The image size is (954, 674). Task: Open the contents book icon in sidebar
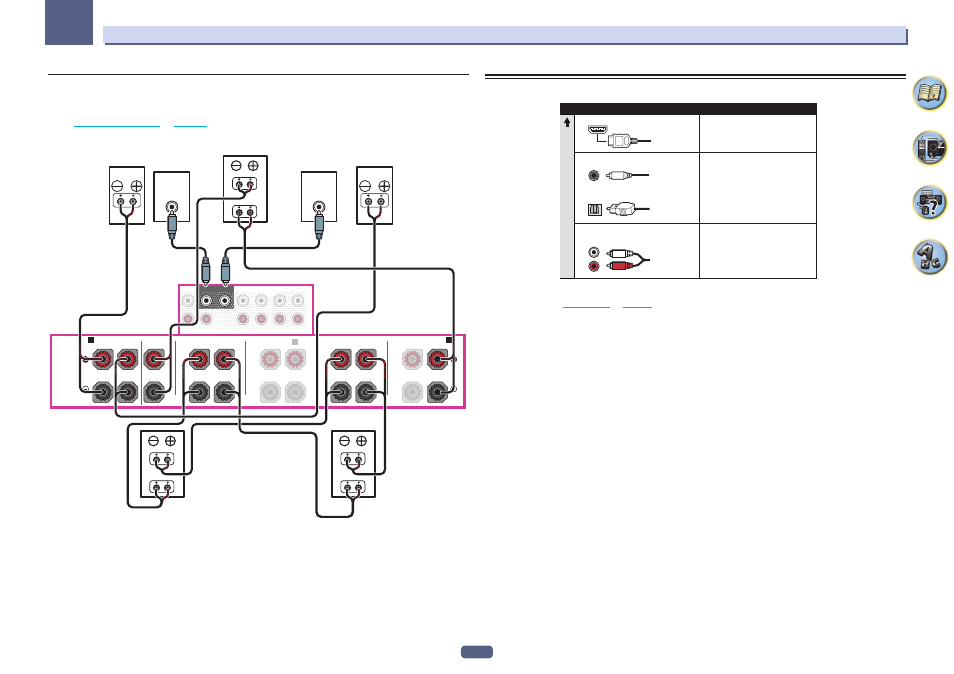929,93
